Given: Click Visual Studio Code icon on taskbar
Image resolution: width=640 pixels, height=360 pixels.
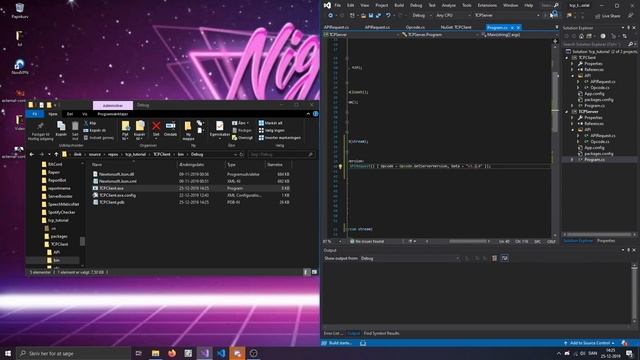Looking at the screenshot, I should coord(221,353).
